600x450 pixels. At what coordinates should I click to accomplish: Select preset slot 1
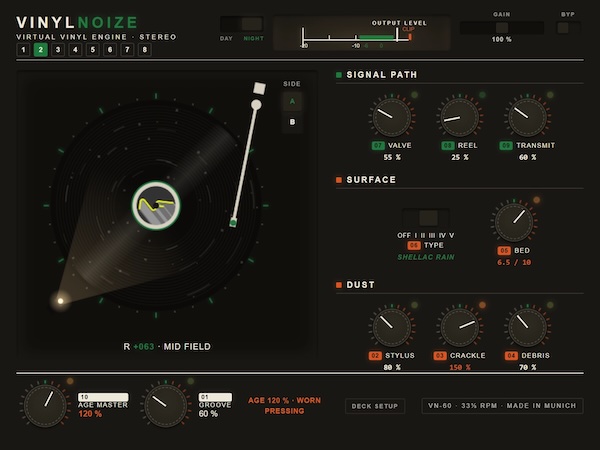[23, 50]
